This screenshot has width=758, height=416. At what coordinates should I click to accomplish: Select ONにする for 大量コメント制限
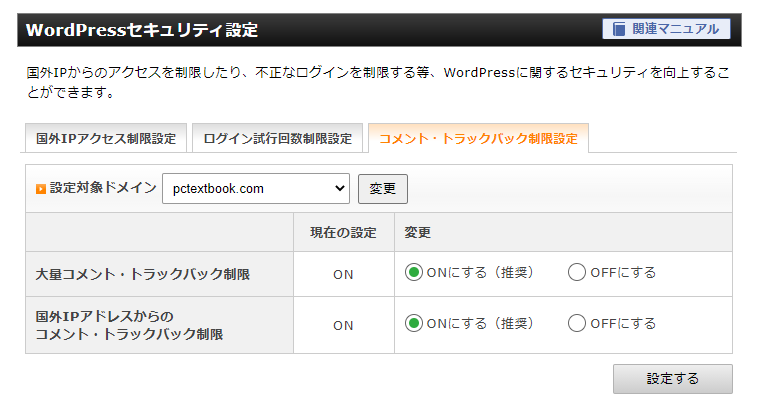(414, 273)
